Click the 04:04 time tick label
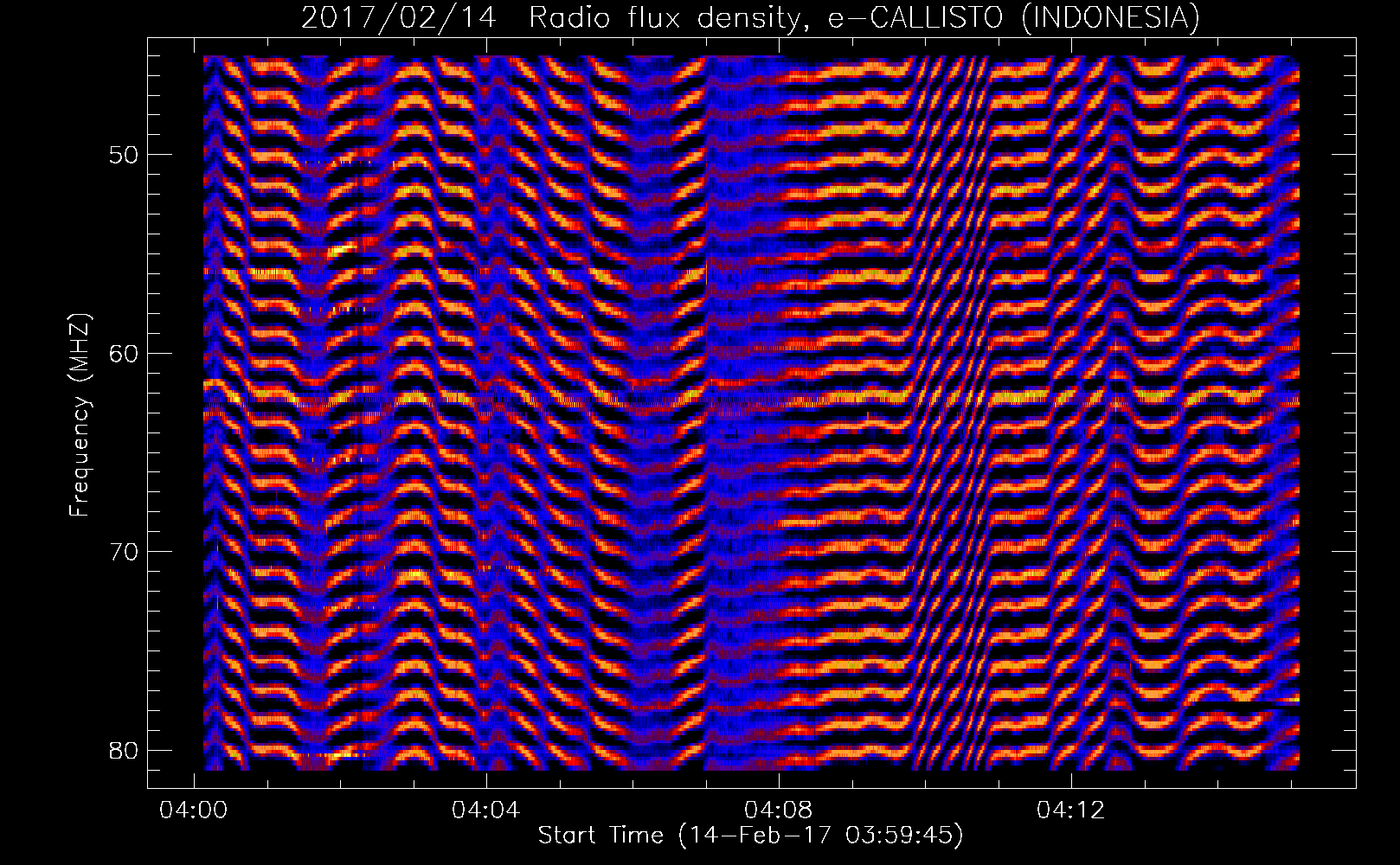The height and width of the screenshot is (865, 1400). (x=486, y=811)
